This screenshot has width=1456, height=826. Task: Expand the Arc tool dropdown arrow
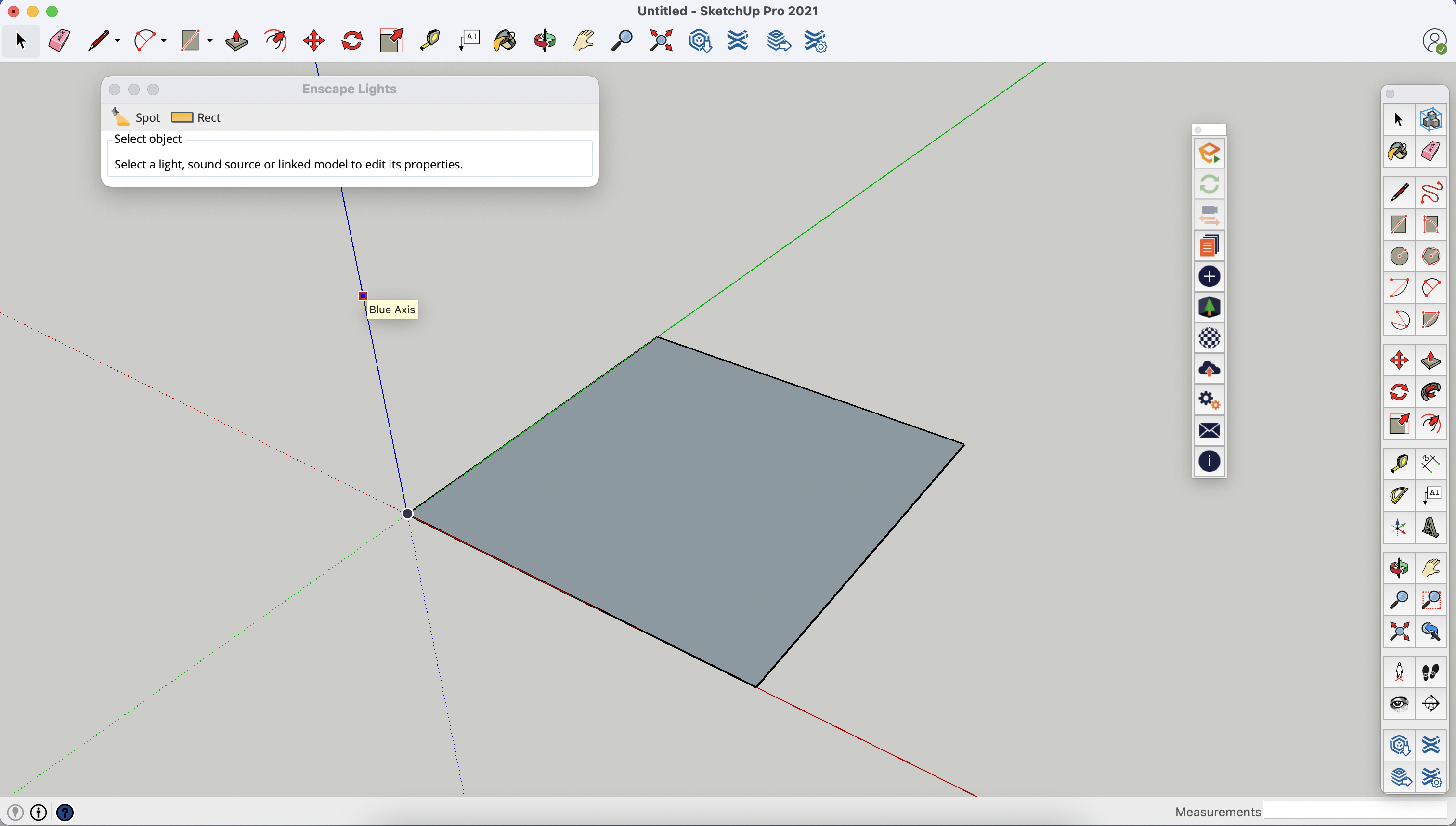163,41
